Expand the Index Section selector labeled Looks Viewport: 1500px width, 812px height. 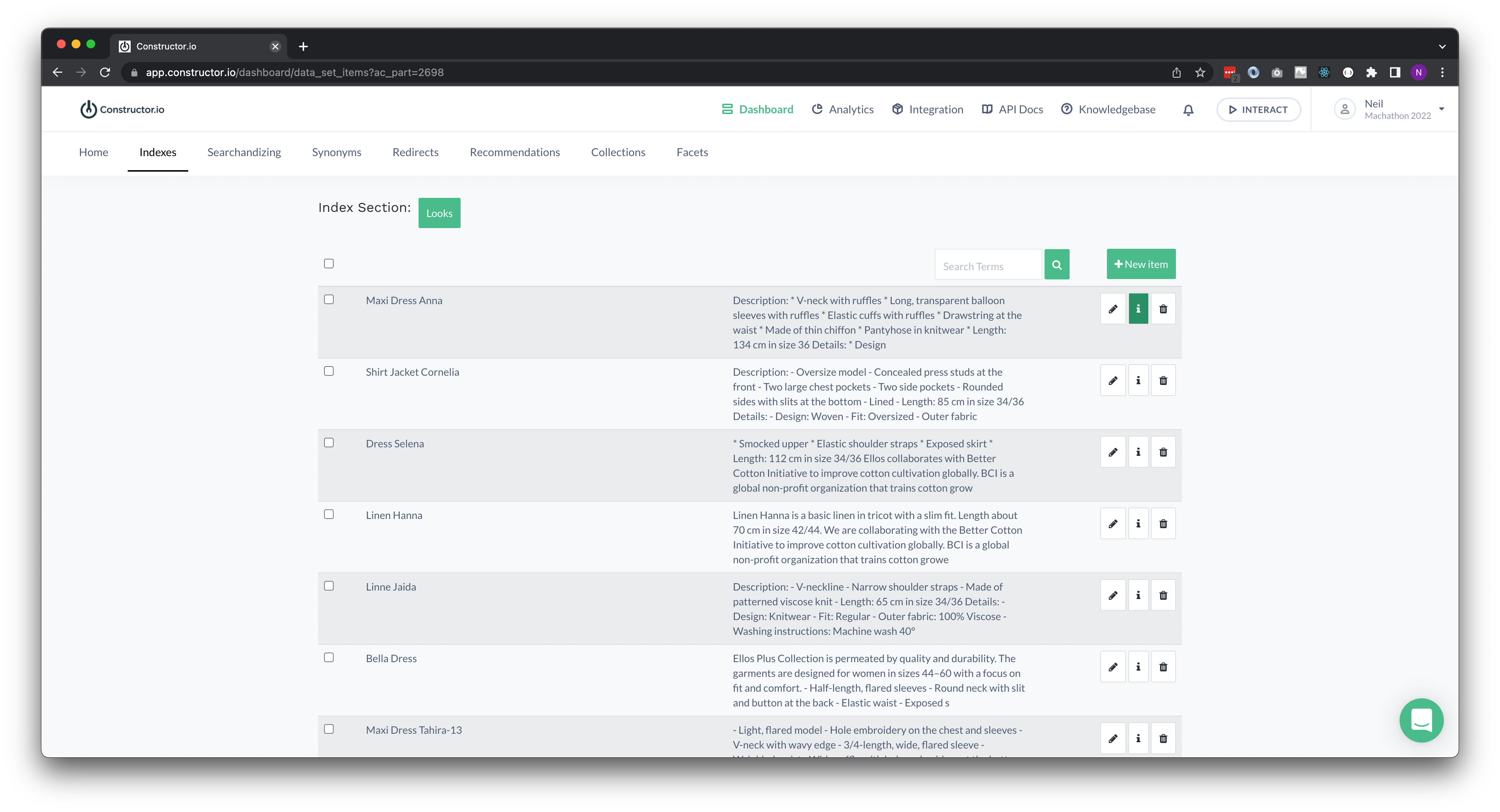pyautogui.click(x=439, y=213)
